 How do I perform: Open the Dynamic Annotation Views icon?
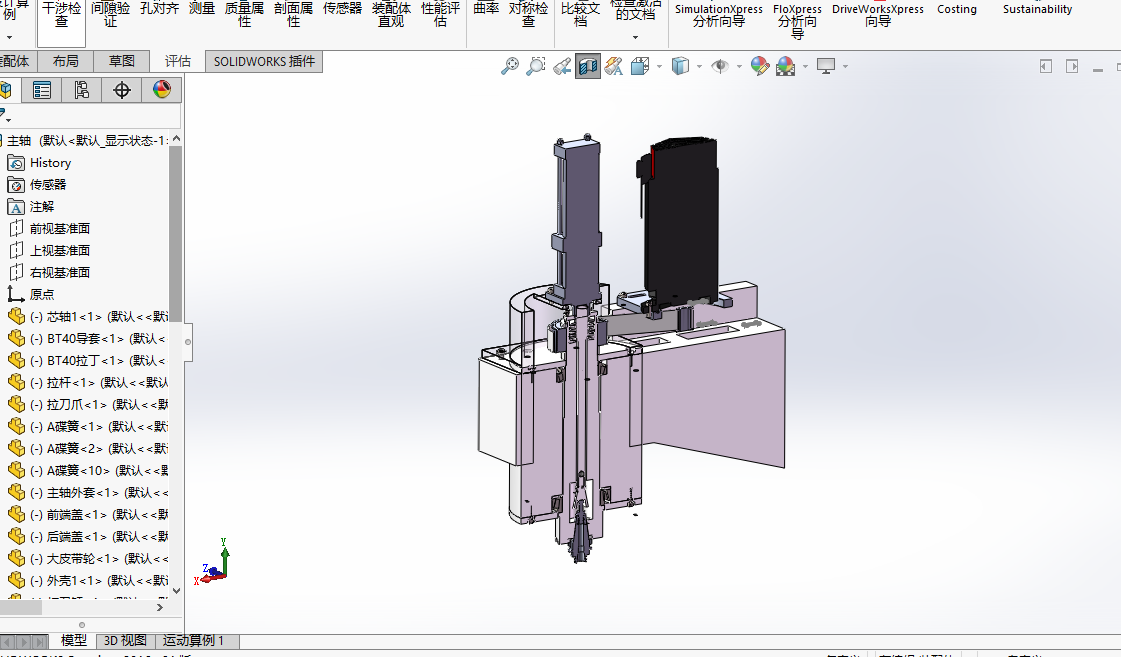(613, 66)
